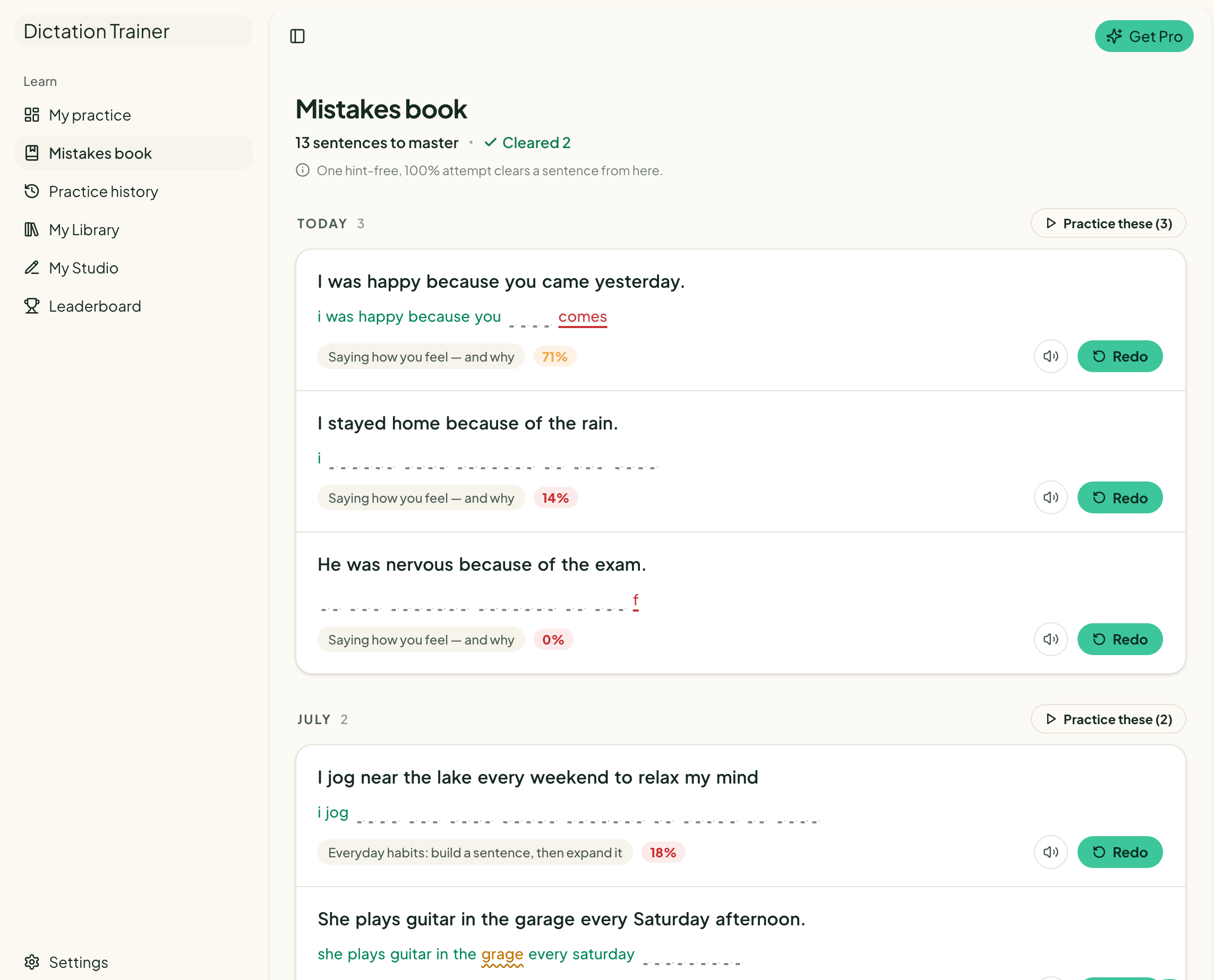1214x980 pixels.
Task: Click the attempt 'i jog' text
Action: tap(332, 813)
